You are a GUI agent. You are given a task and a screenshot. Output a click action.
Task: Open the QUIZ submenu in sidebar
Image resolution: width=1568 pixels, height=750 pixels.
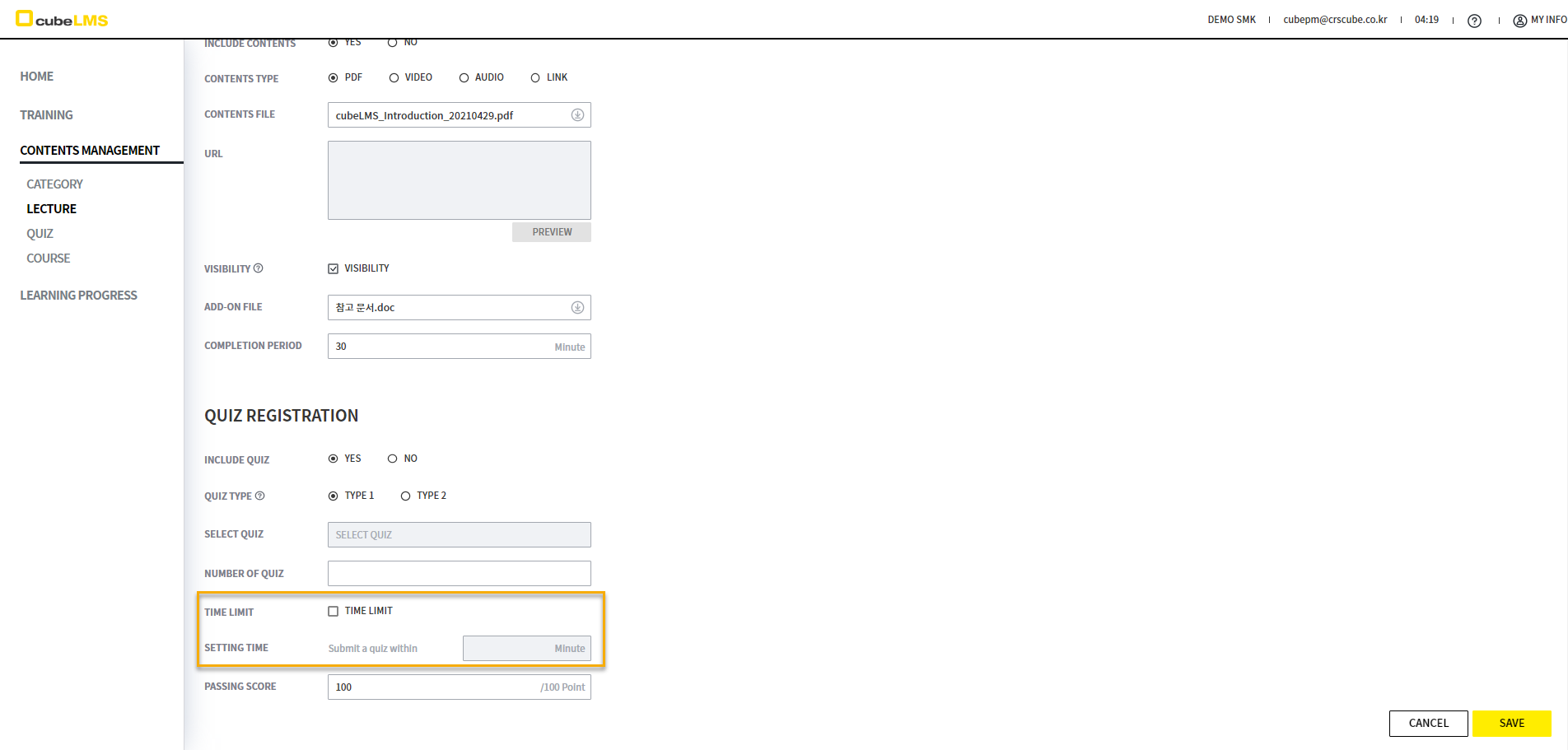(40, 234)
